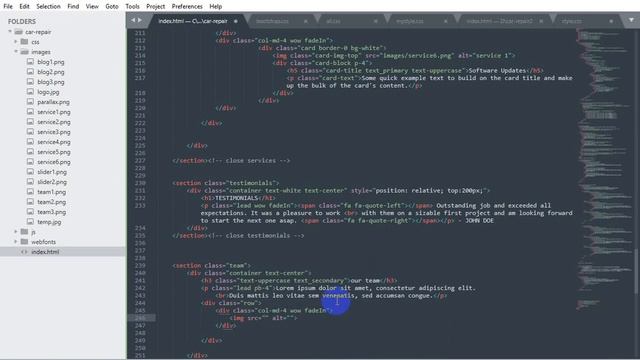Go to the previous tab using the left arrow
This screenshot has width=640, height=360.
[x=133, y=20]
